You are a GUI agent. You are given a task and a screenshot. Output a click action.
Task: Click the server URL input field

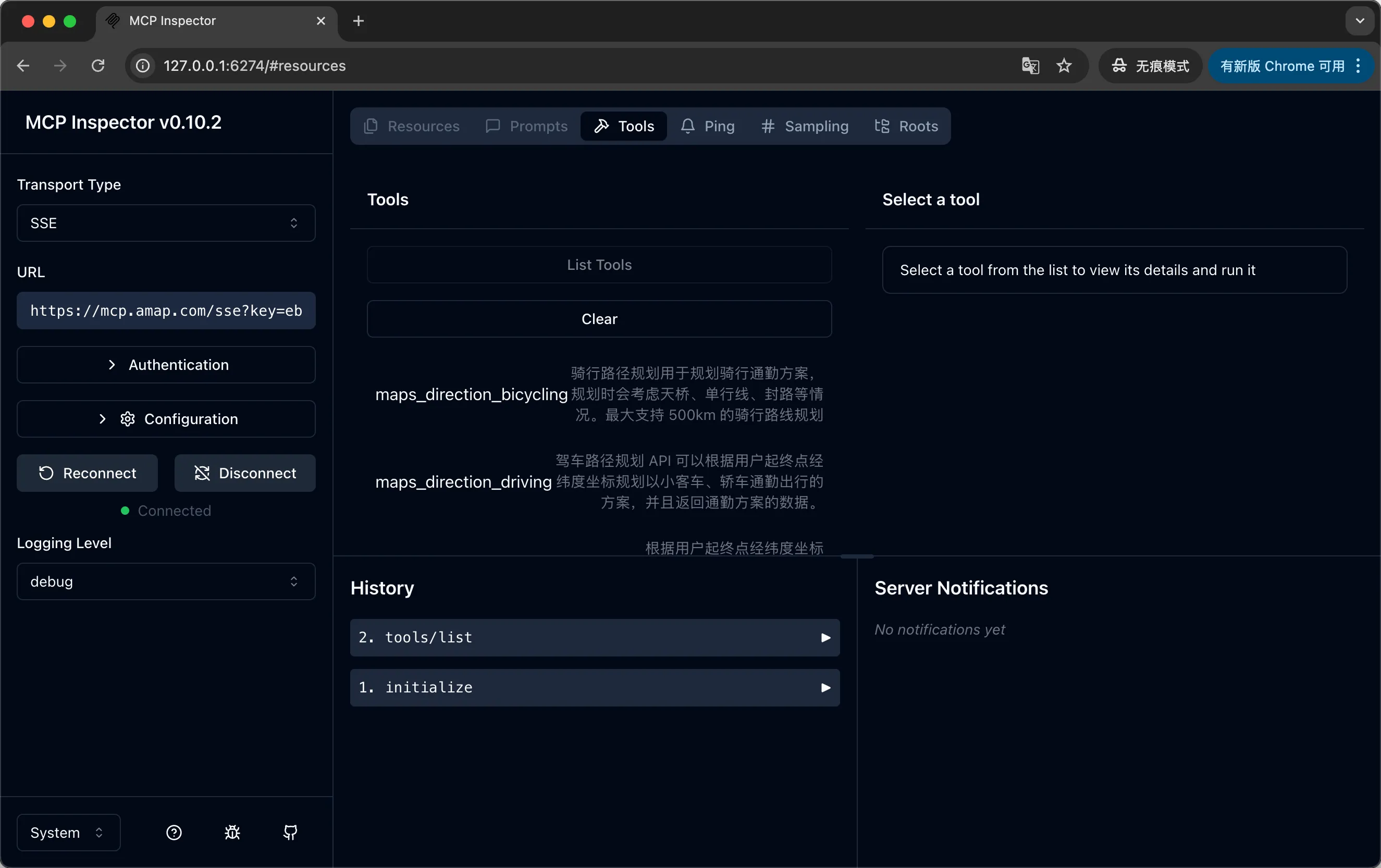[x=166, y=311]
